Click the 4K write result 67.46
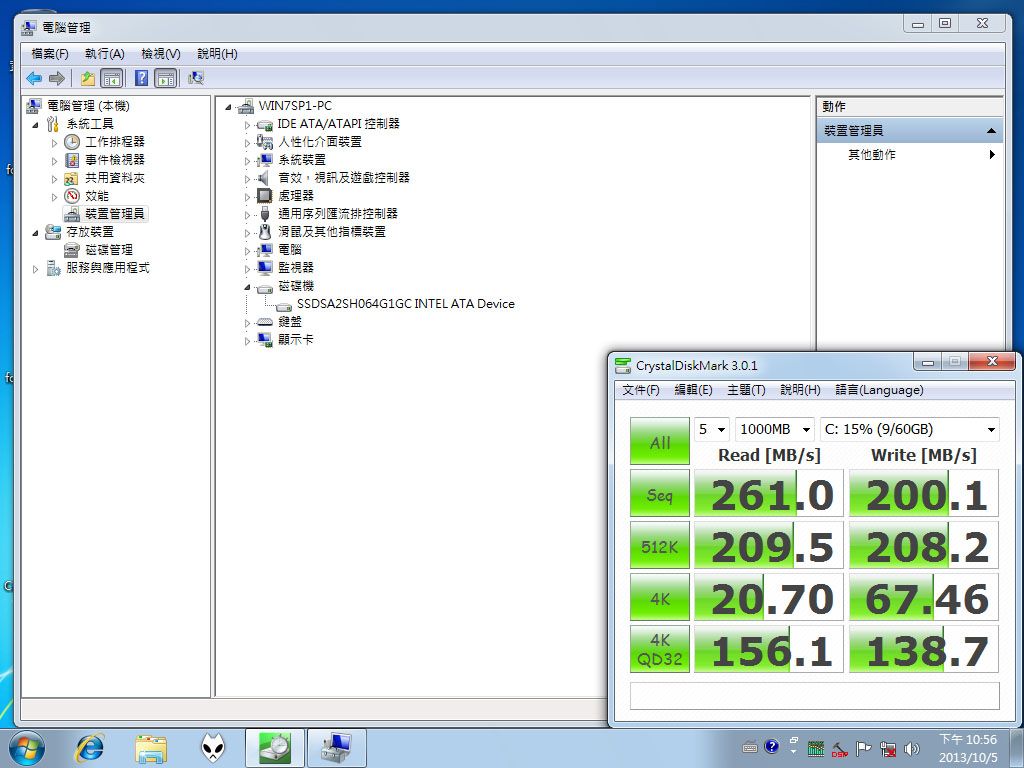This screenshot has width=1024, height=768. [x=923, y=598]
